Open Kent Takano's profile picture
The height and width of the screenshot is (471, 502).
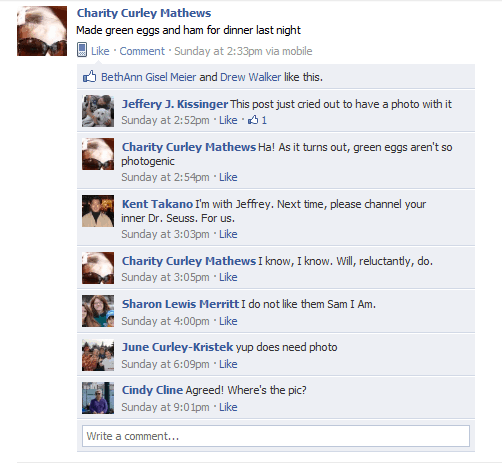point(98,211)
